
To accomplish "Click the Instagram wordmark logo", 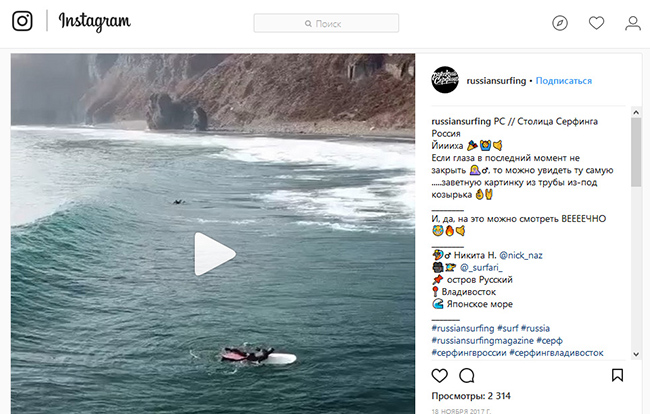I will pos(95,22).
